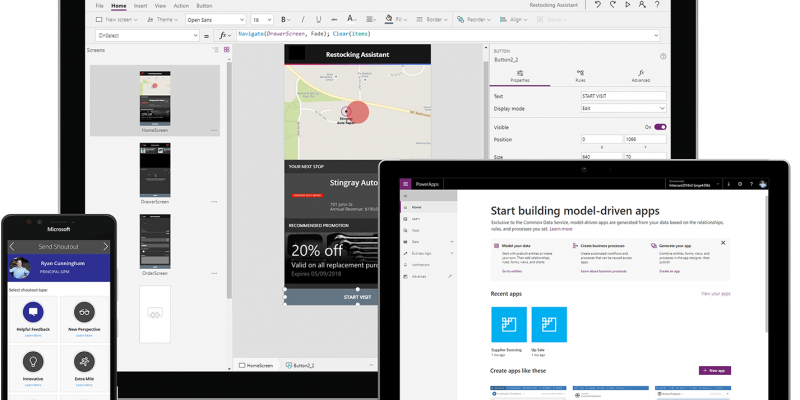Image resolution: width=800 pixels, height=400 pixels.
Task: Open the font size 16 dropdown
Action: pyautogui.click(x=262, y=20)
